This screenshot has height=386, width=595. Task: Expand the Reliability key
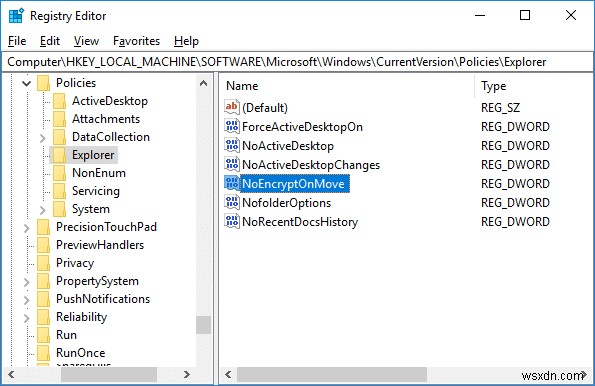pos(27,318)
